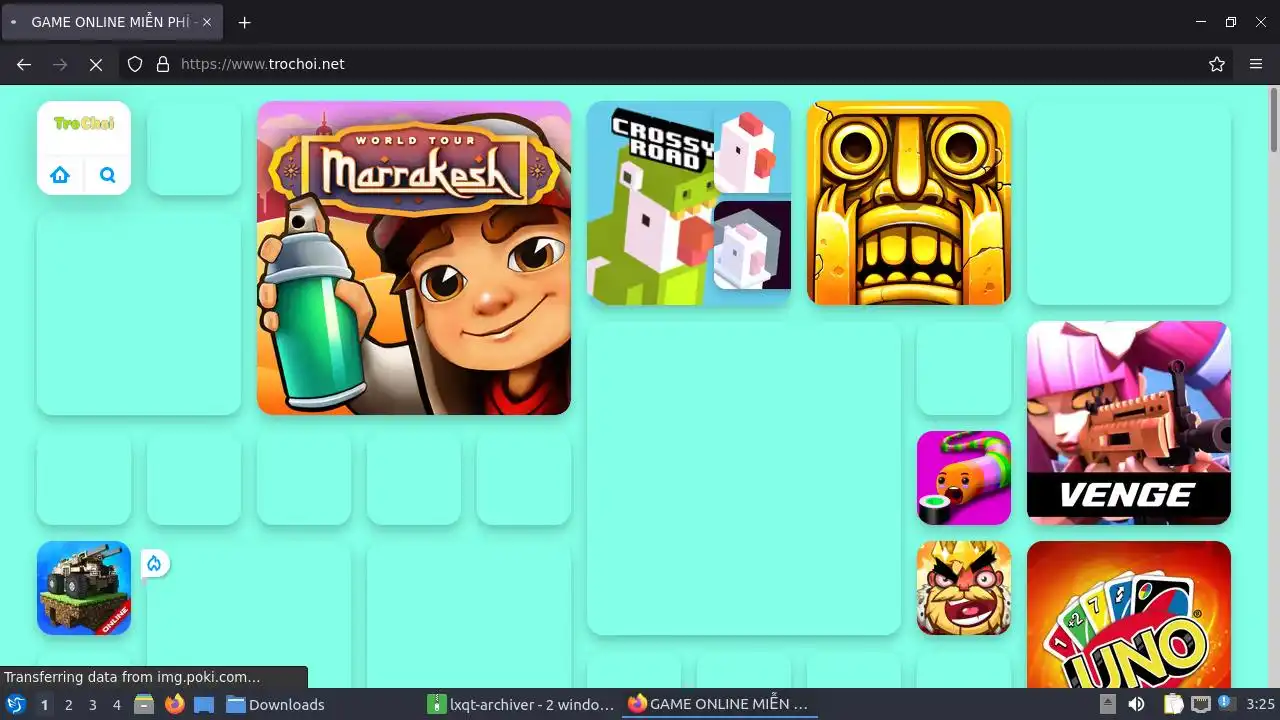1280x720 pixels.
Task: Switch to virtual desktop 1
Action: (44, 704)
